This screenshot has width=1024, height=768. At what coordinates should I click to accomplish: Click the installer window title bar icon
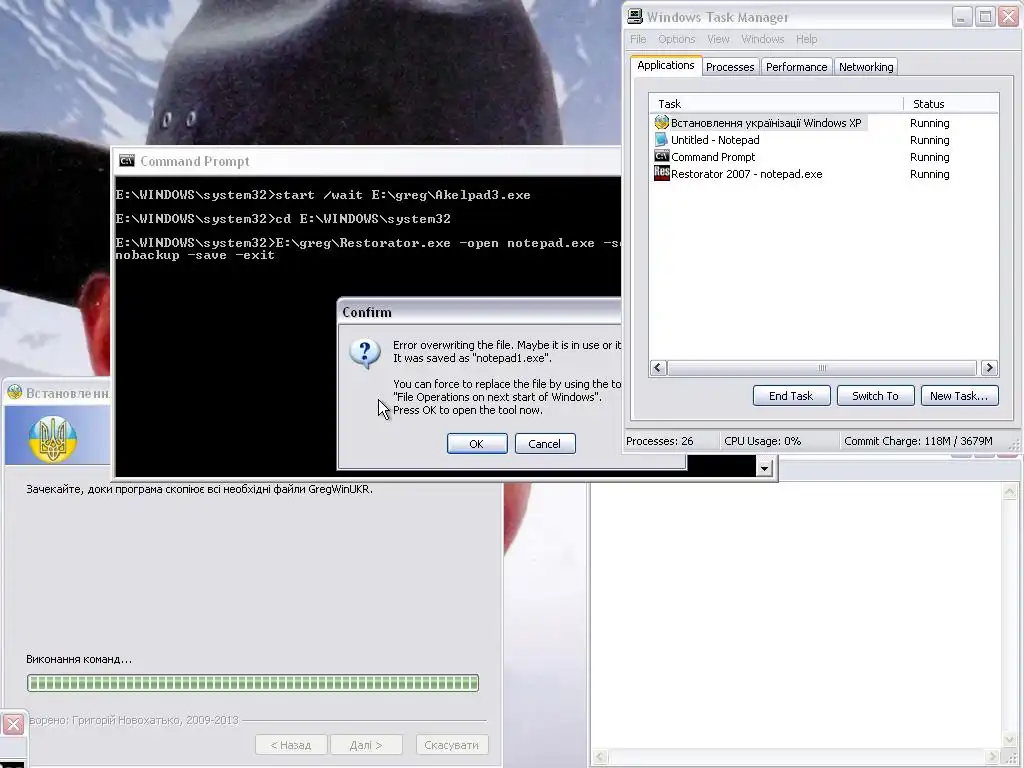tap(14, 392)
